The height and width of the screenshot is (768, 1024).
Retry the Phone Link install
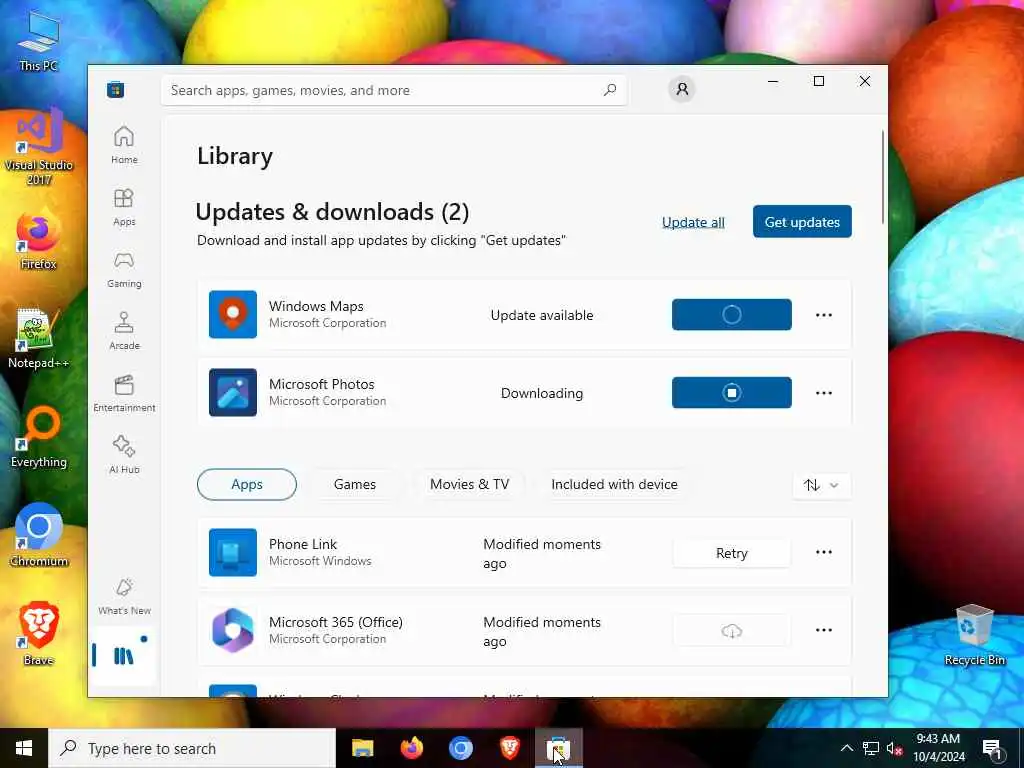pos(731,553)
